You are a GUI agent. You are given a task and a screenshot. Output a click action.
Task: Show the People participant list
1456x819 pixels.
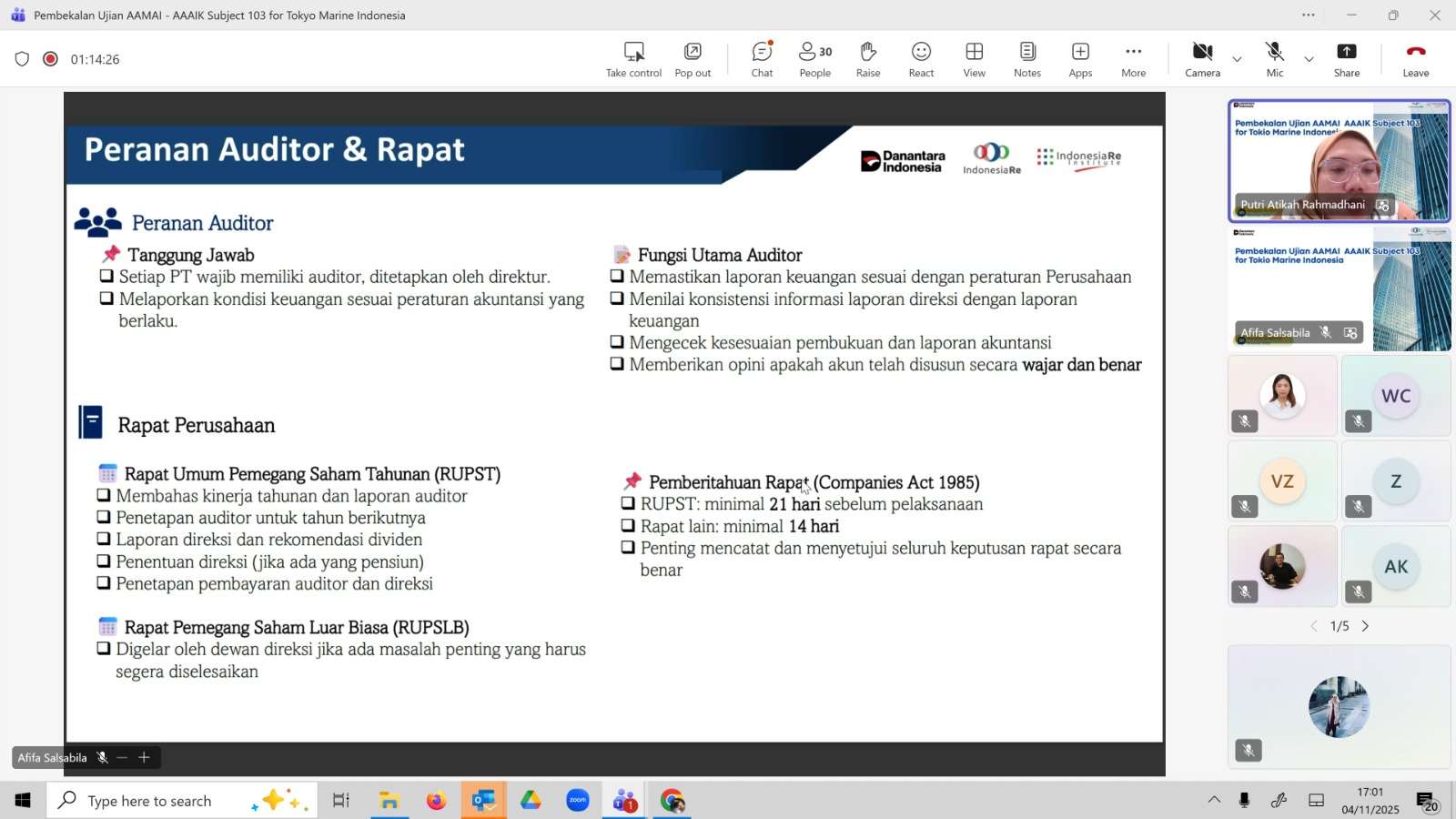tap(814, 59)
